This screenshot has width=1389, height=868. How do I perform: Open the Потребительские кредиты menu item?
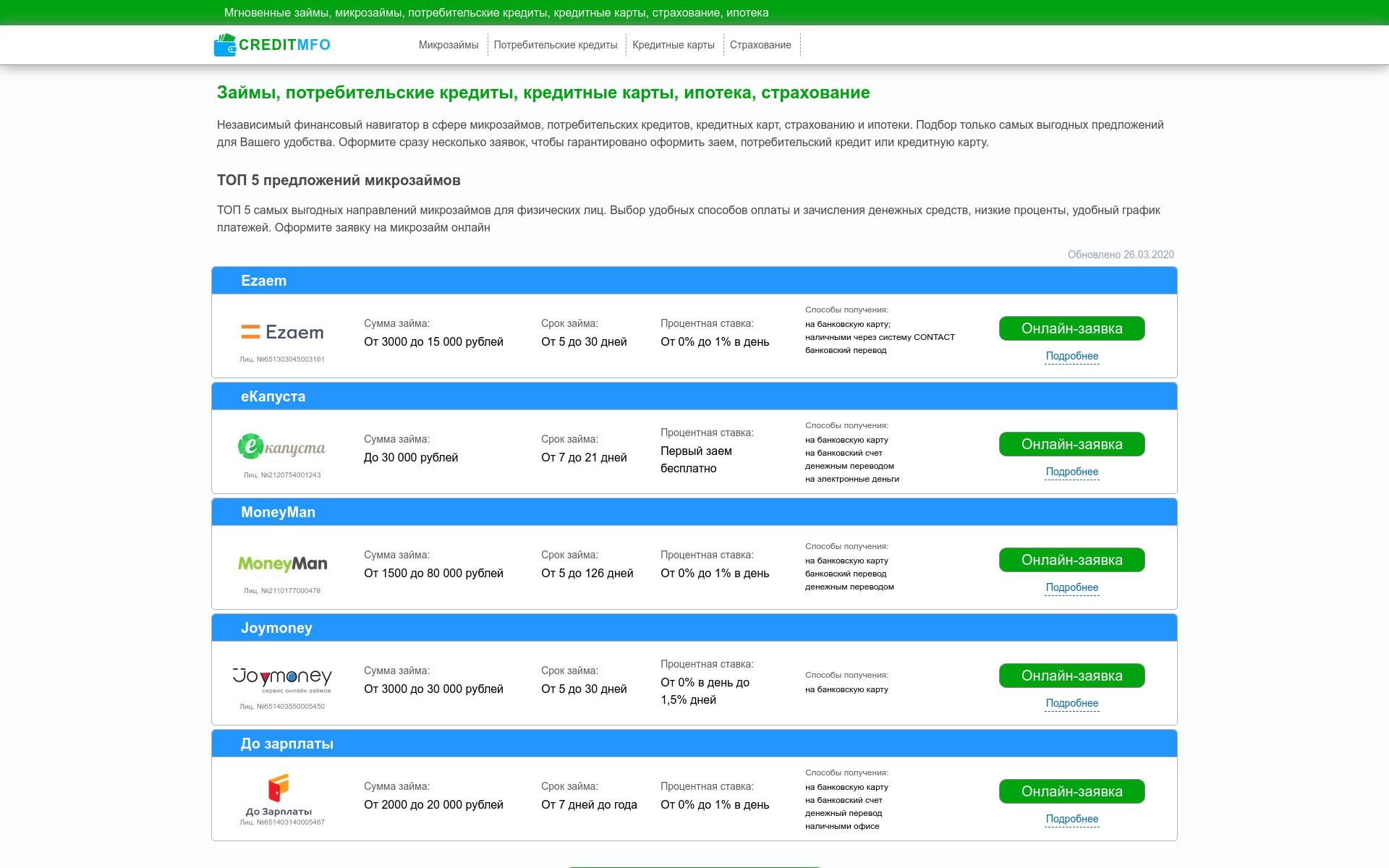click(x=556, y=45)
